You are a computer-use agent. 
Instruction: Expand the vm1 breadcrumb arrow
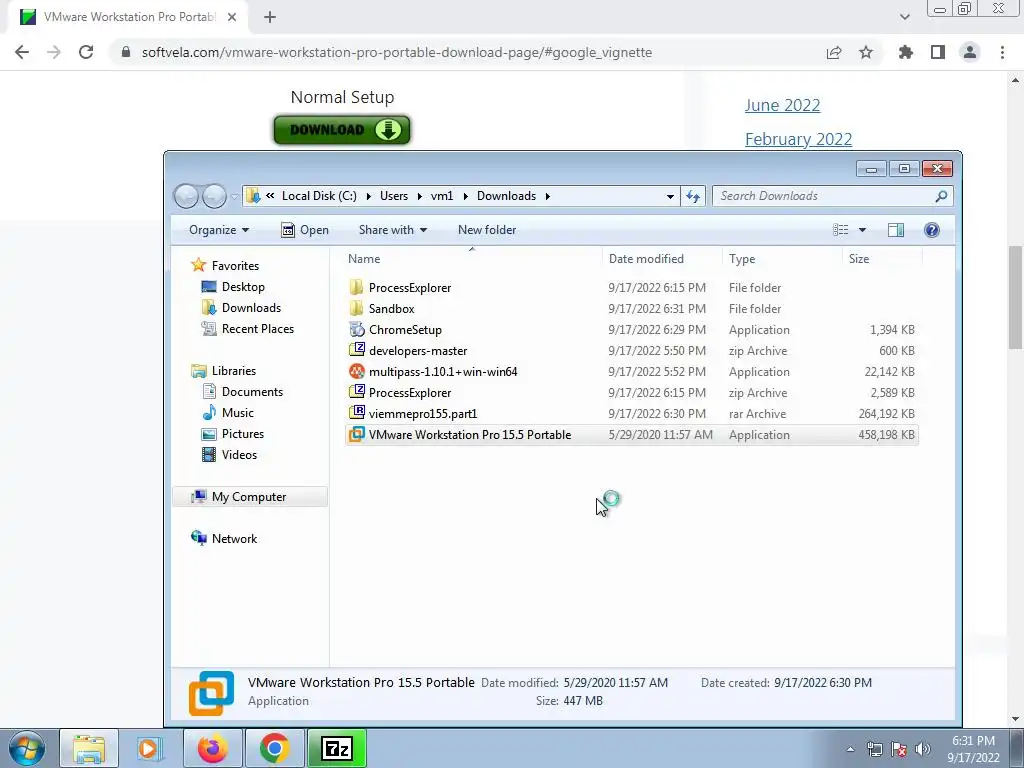pos(466,196)
